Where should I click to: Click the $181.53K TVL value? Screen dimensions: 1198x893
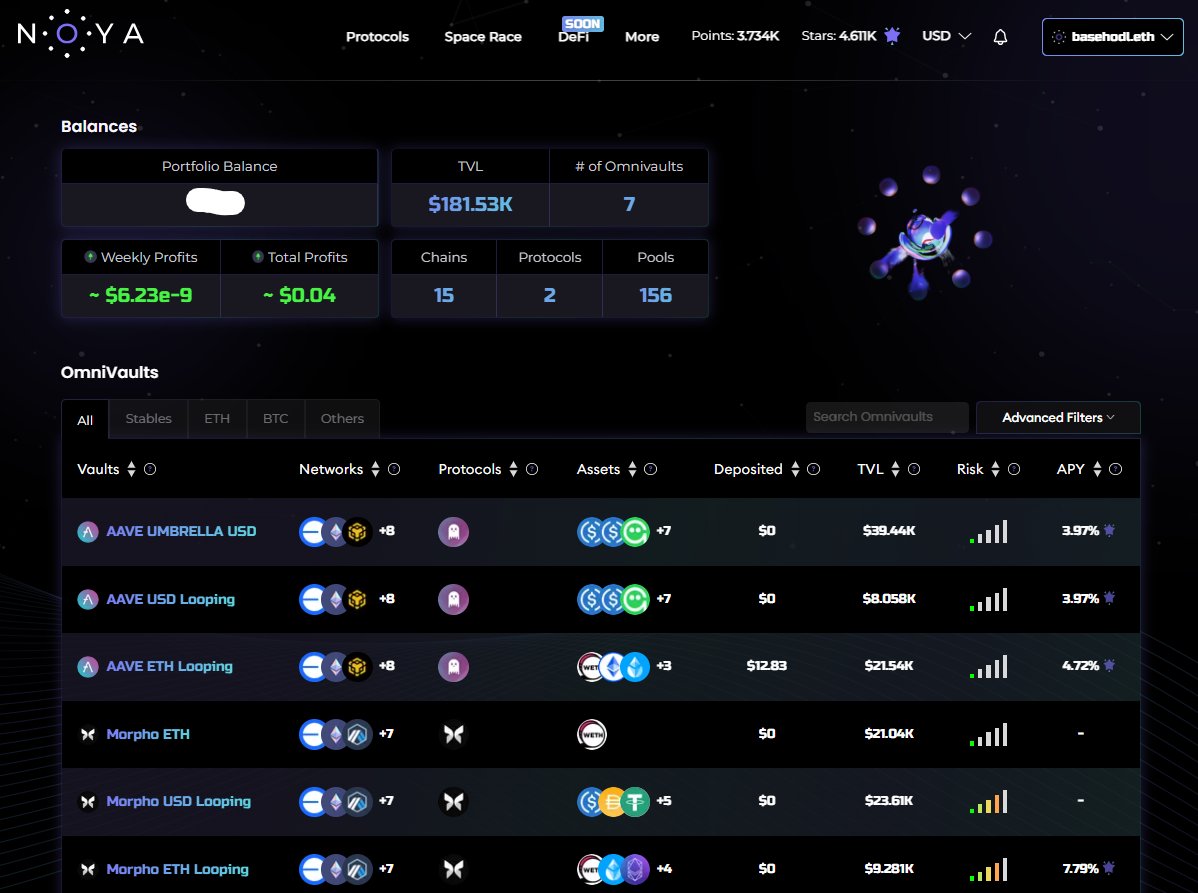[470, 204]
